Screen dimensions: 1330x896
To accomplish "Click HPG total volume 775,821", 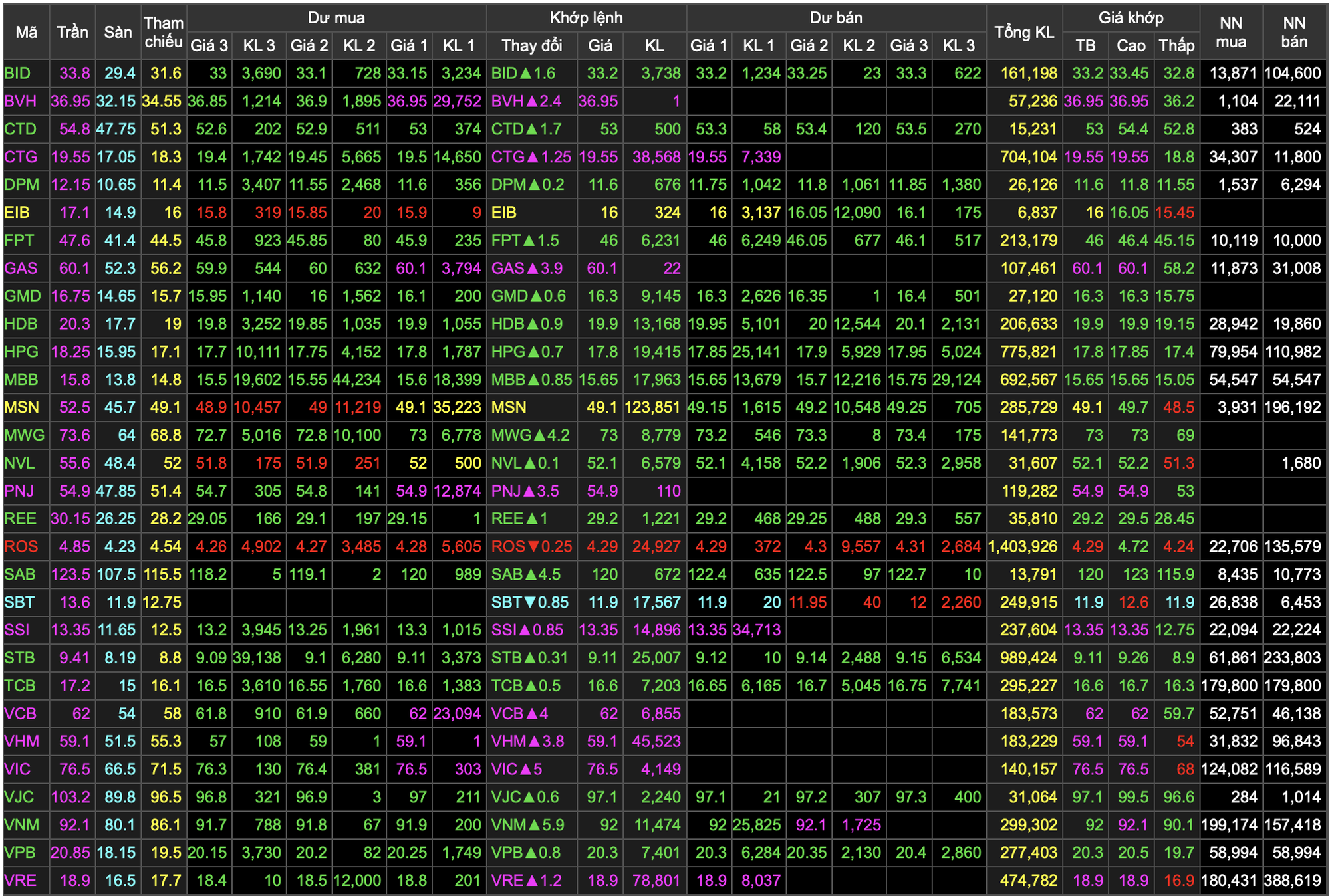I will tap(1029, 352).
